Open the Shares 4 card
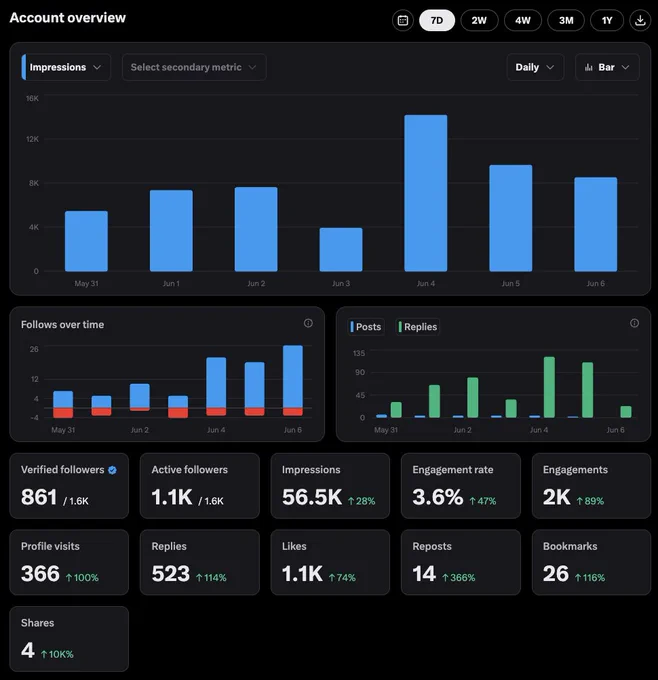Screen dimensions: 658x680 click(69, 639)
